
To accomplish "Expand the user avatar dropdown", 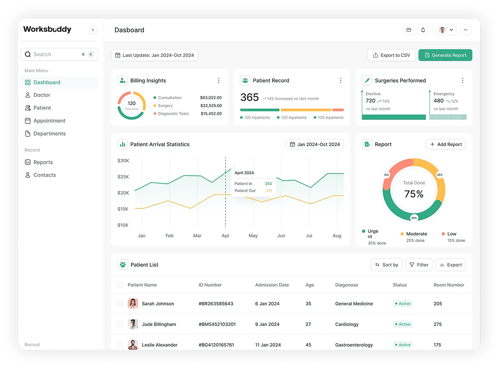I will point(446,30).
